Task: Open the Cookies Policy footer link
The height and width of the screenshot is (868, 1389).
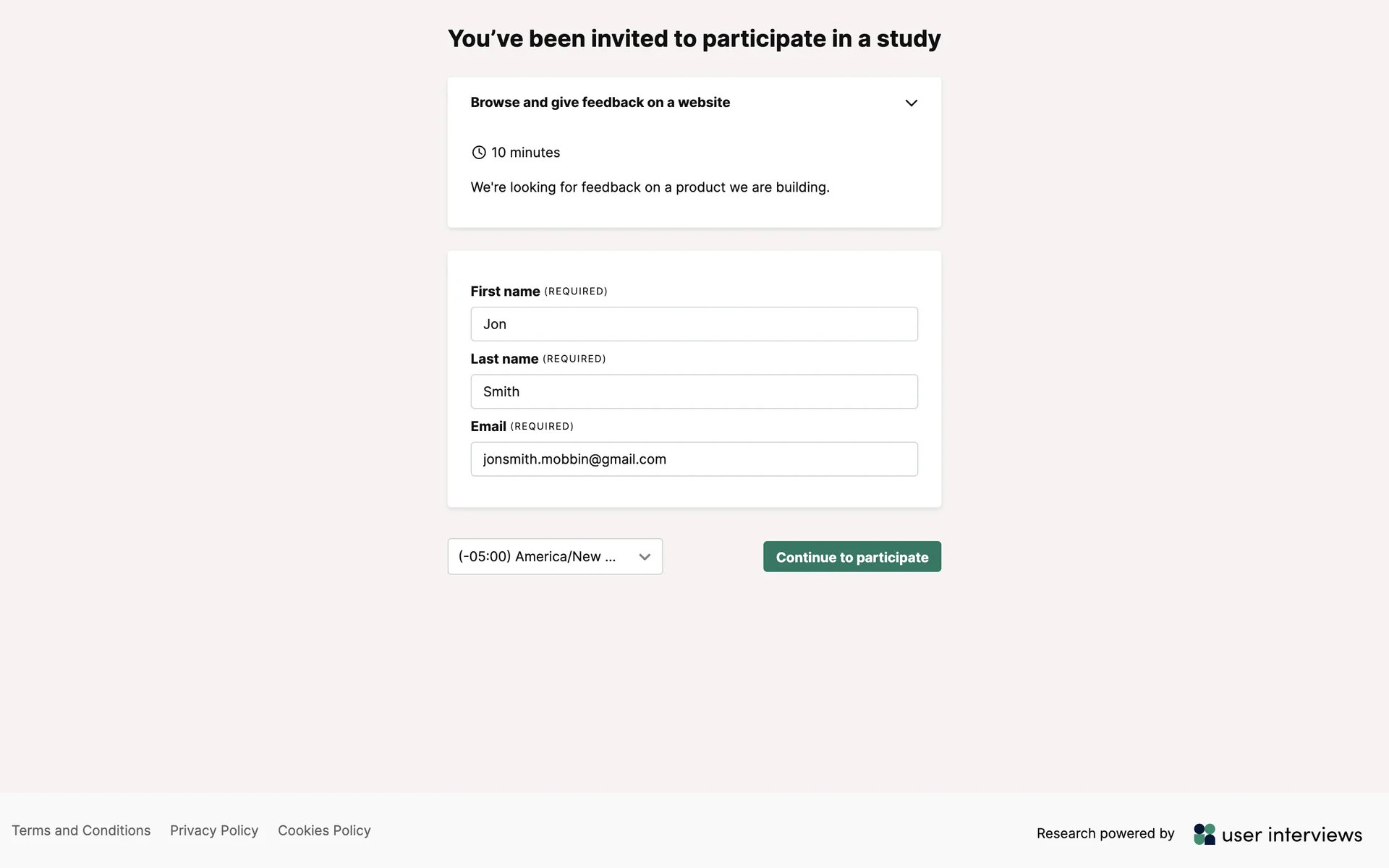Action: pos(324,830)
